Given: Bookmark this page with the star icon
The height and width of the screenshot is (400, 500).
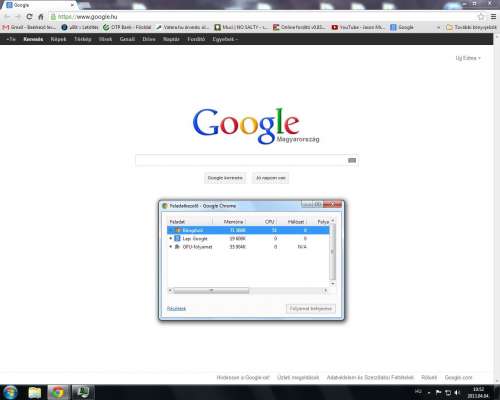Looking at the screenshot, I should (481, 17).
